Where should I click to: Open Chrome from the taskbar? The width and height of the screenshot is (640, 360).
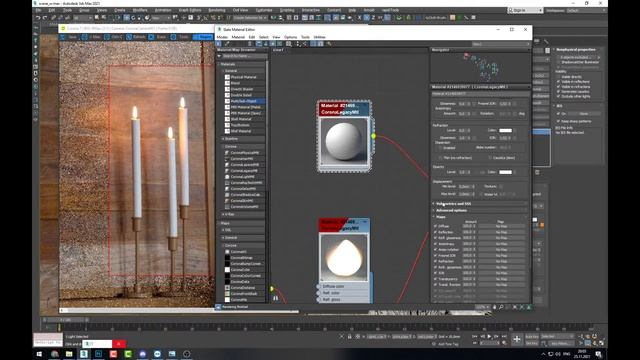(54, 354)
